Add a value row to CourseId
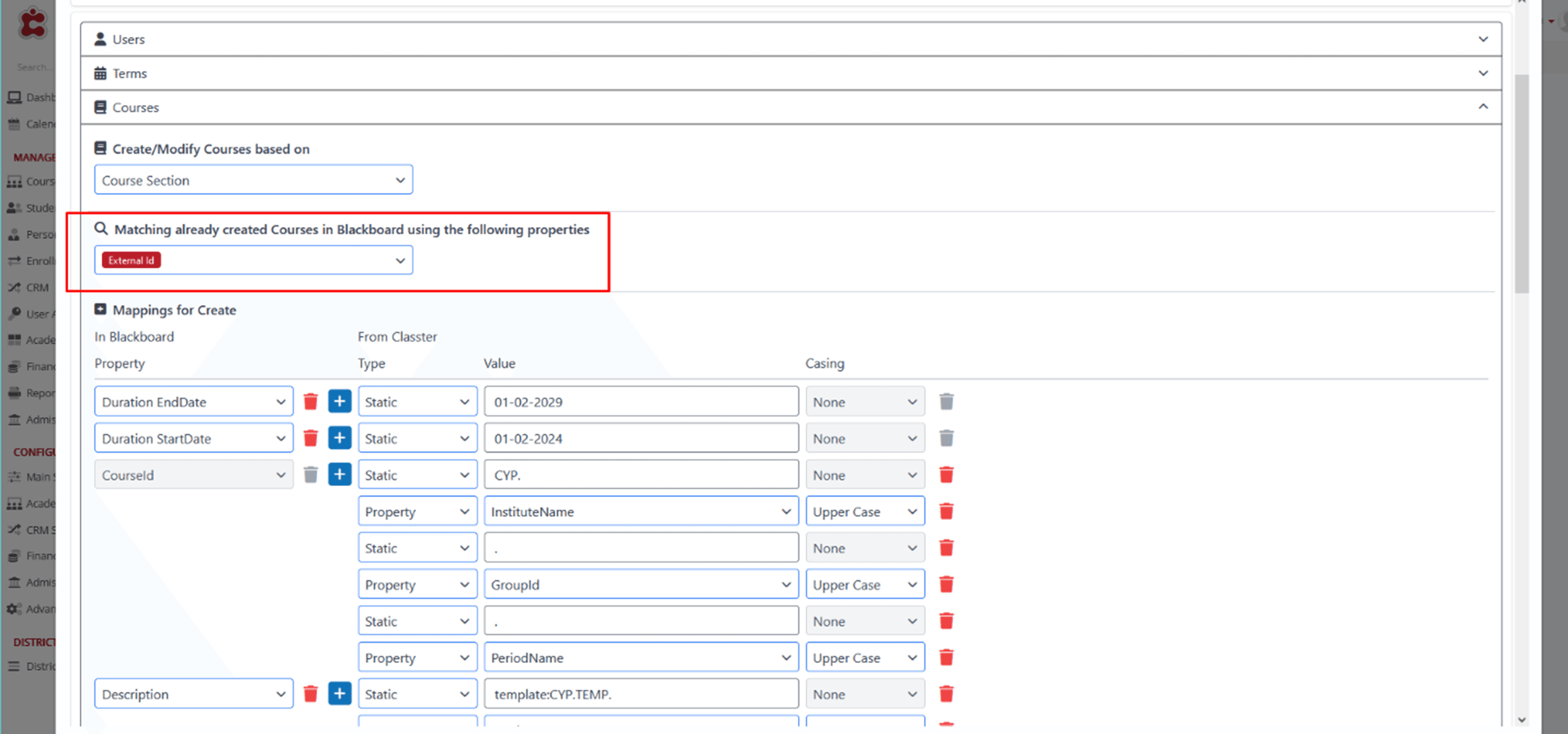Viewport: 1568px width, 734px height. click(x=340, y=475)
